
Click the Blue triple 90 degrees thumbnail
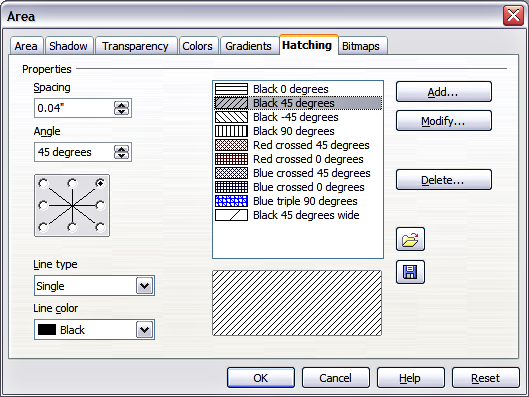tap(231, 201)
